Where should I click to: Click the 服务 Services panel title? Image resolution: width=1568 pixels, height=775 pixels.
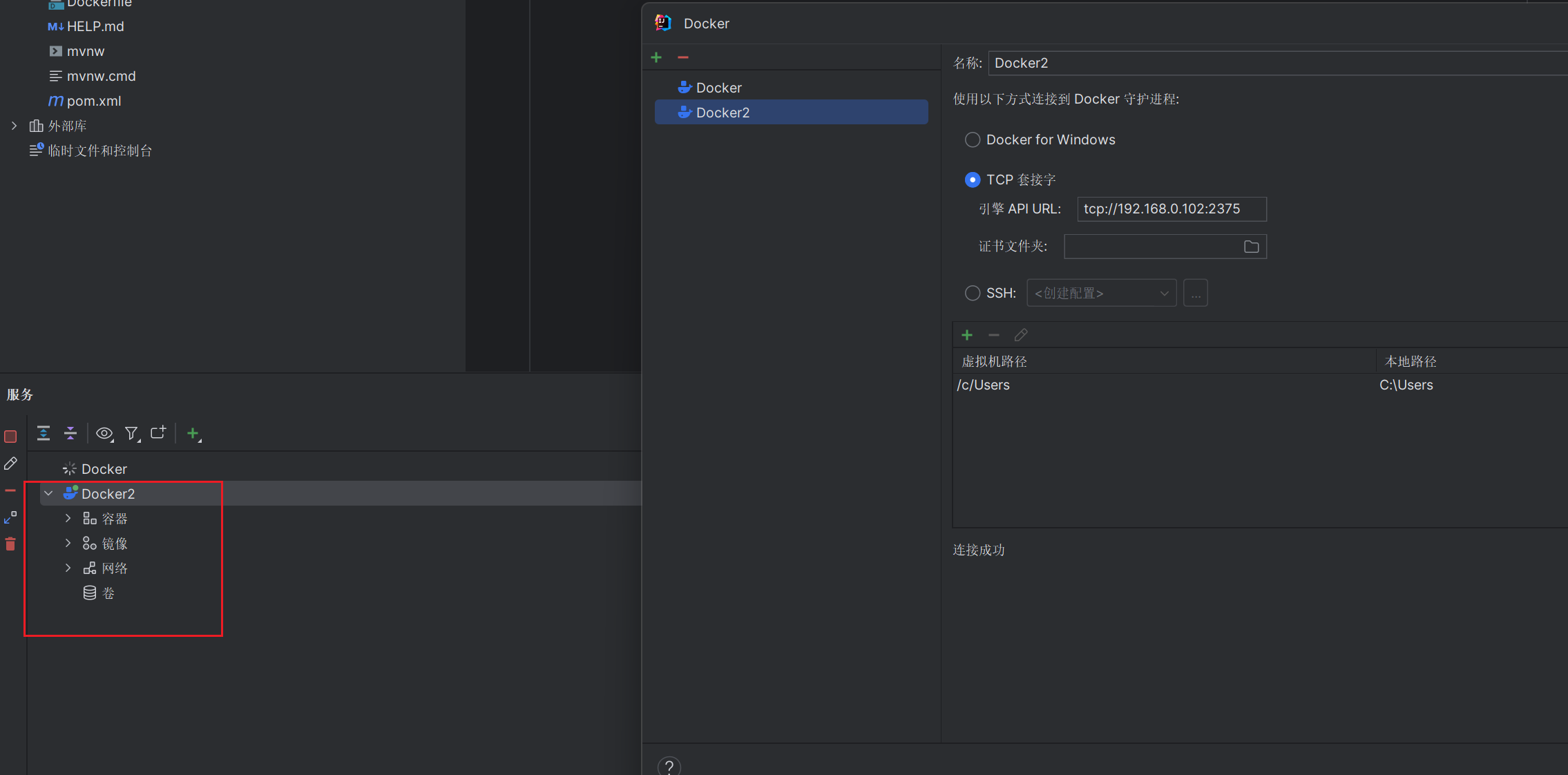point(20,394)
